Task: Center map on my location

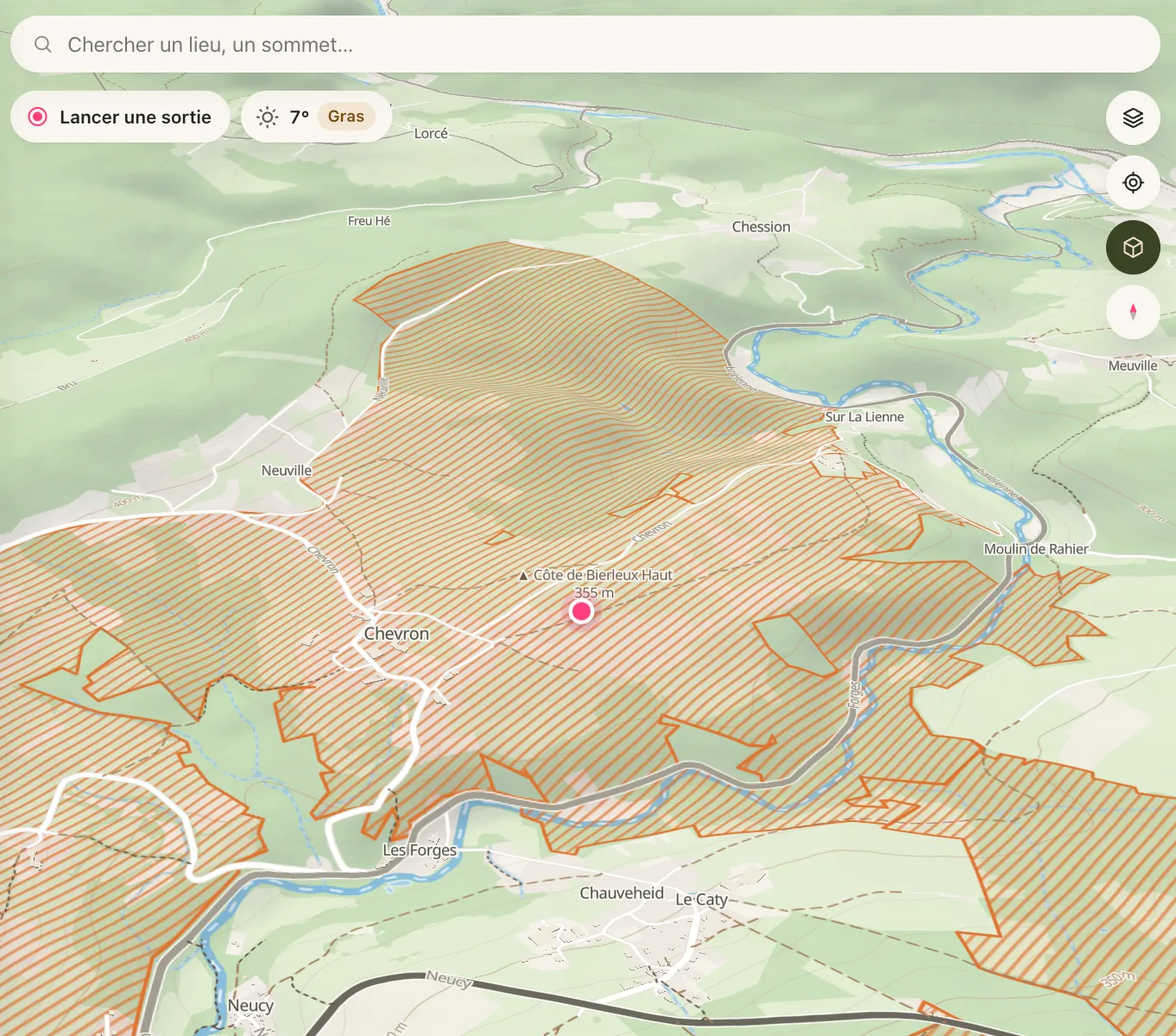Action: click(1133, 182)
